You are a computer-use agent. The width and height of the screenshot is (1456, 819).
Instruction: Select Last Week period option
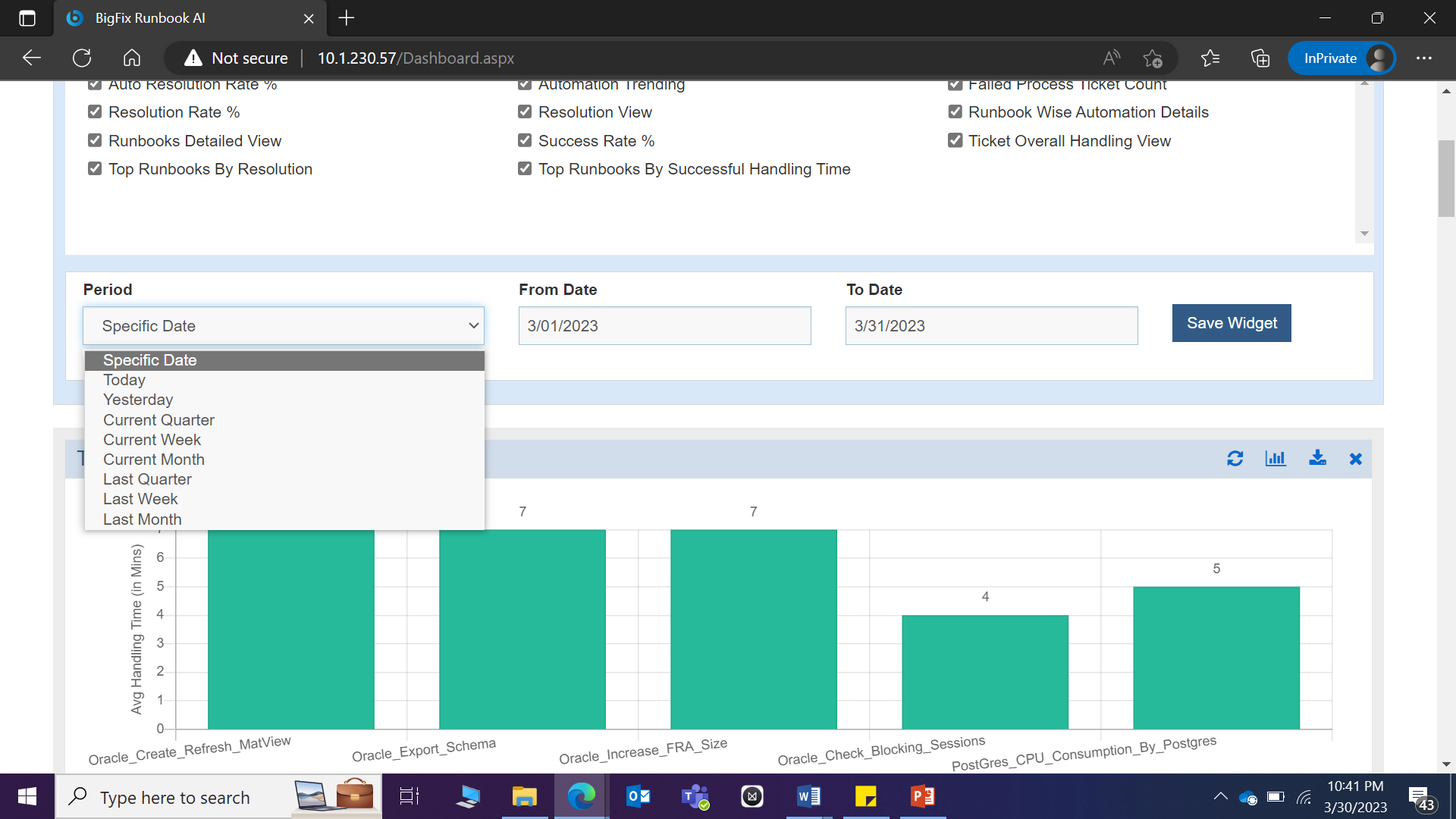click(x=140, y=499)
